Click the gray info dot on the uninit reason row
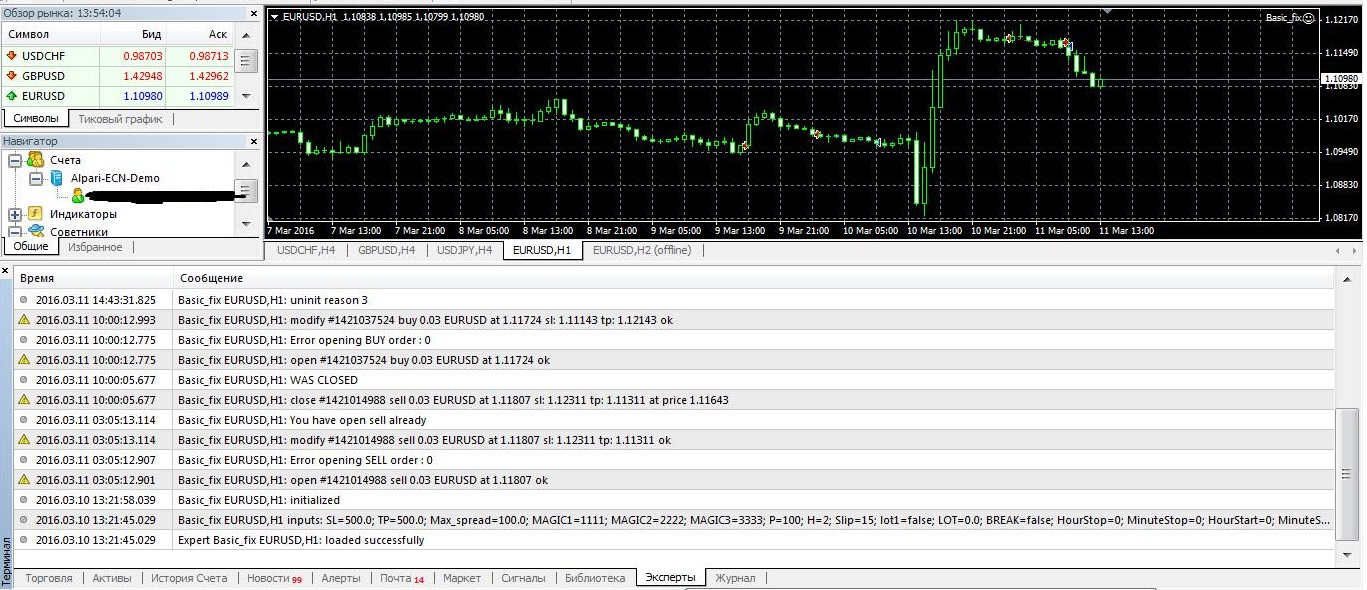The image size is (1367, 590). (24, 300)
